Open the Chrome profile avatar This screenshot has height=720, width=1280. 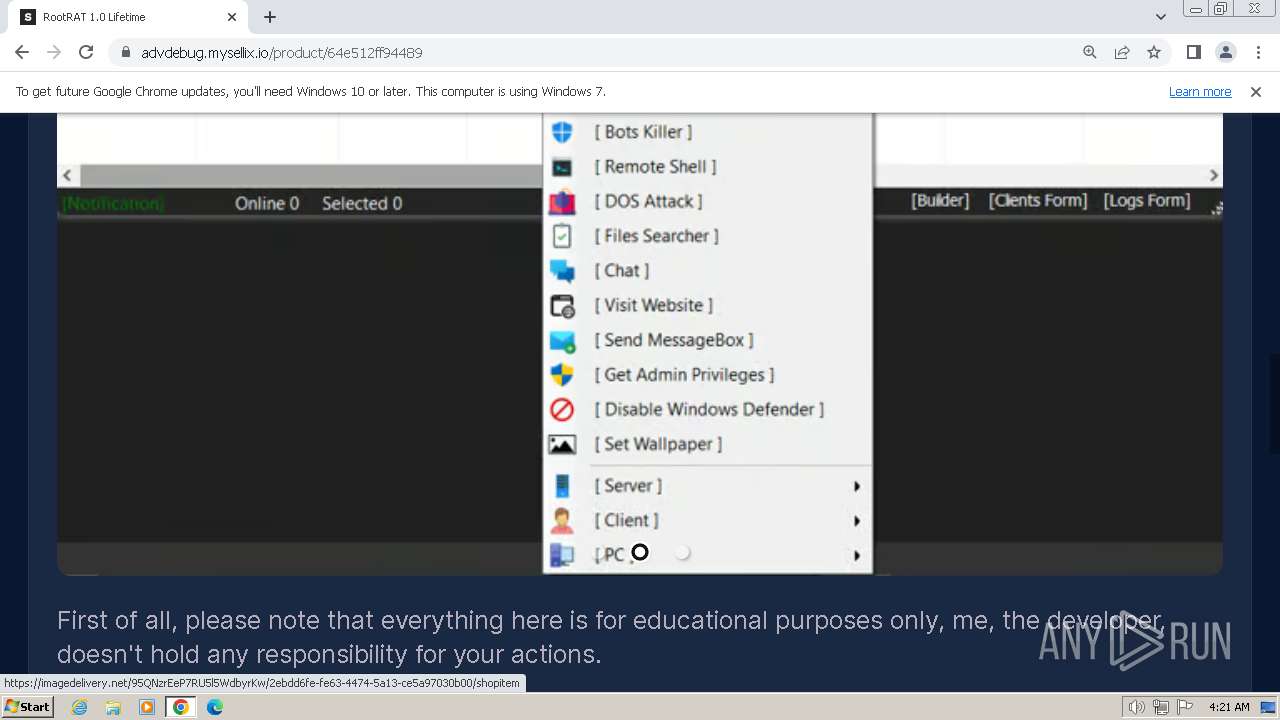tap(1225, 53)
